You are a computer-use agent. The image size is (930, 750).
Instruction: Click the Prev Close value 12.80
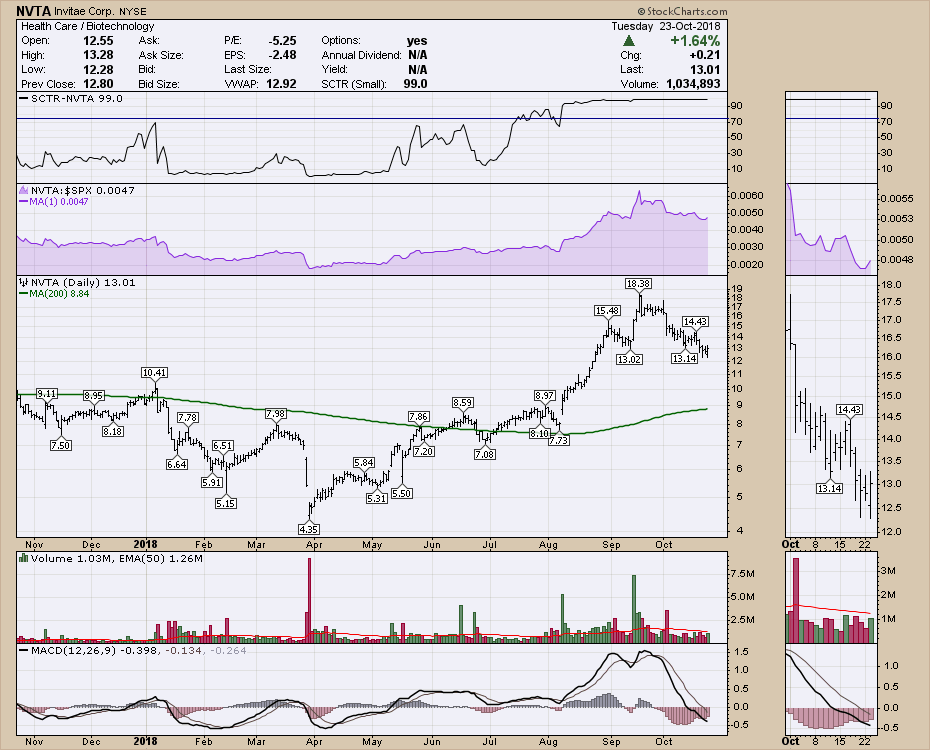(98, 84)
